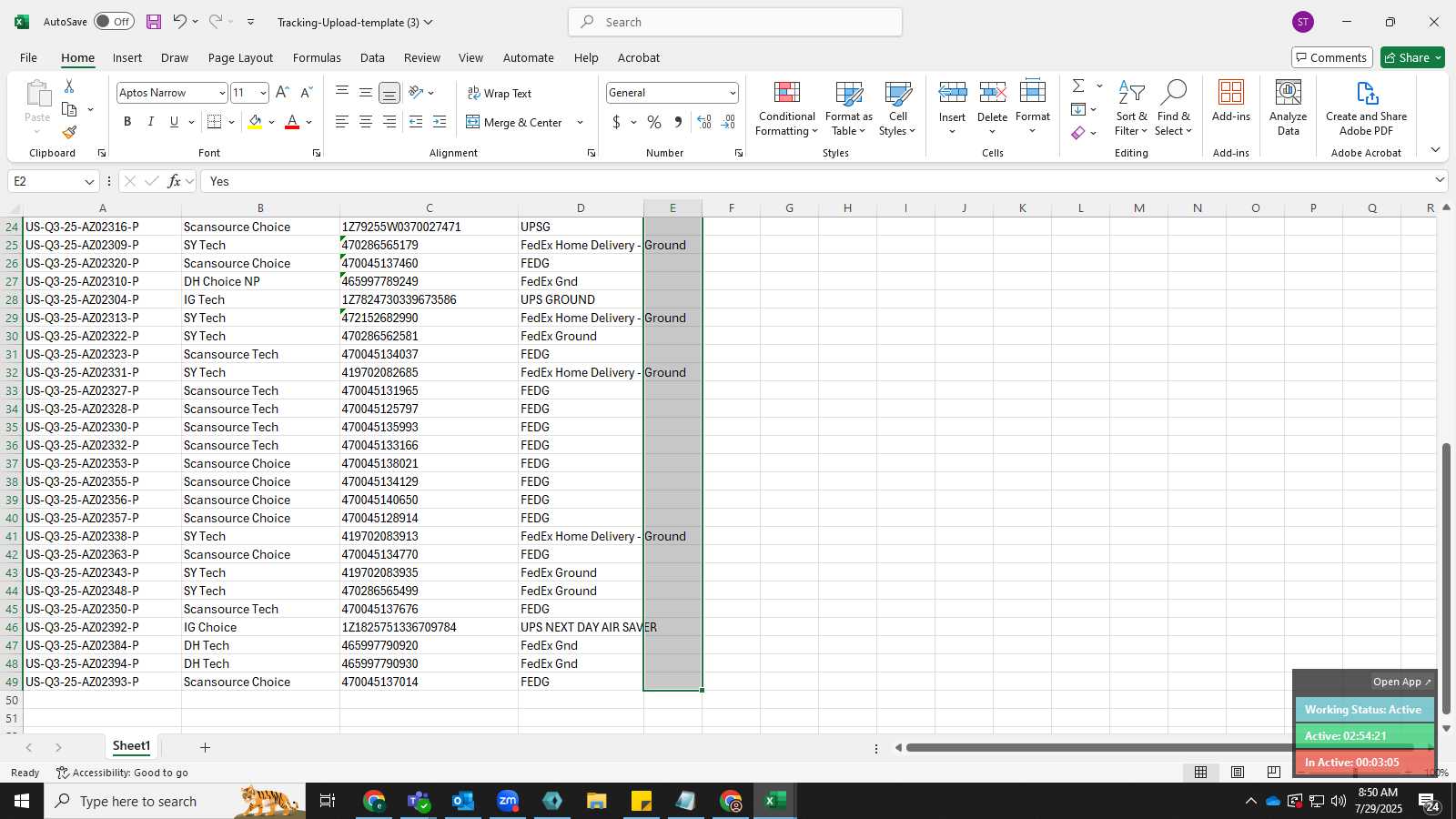Screen dimensions: 1456x819
Task: Toggle Align Left horizontal alignment
Action: point(341,122)
